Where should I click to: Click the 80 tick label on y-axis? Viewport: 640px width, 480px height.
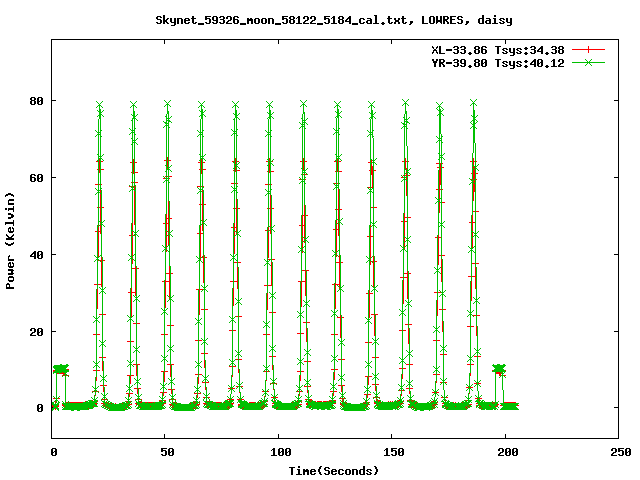point(36,101)
